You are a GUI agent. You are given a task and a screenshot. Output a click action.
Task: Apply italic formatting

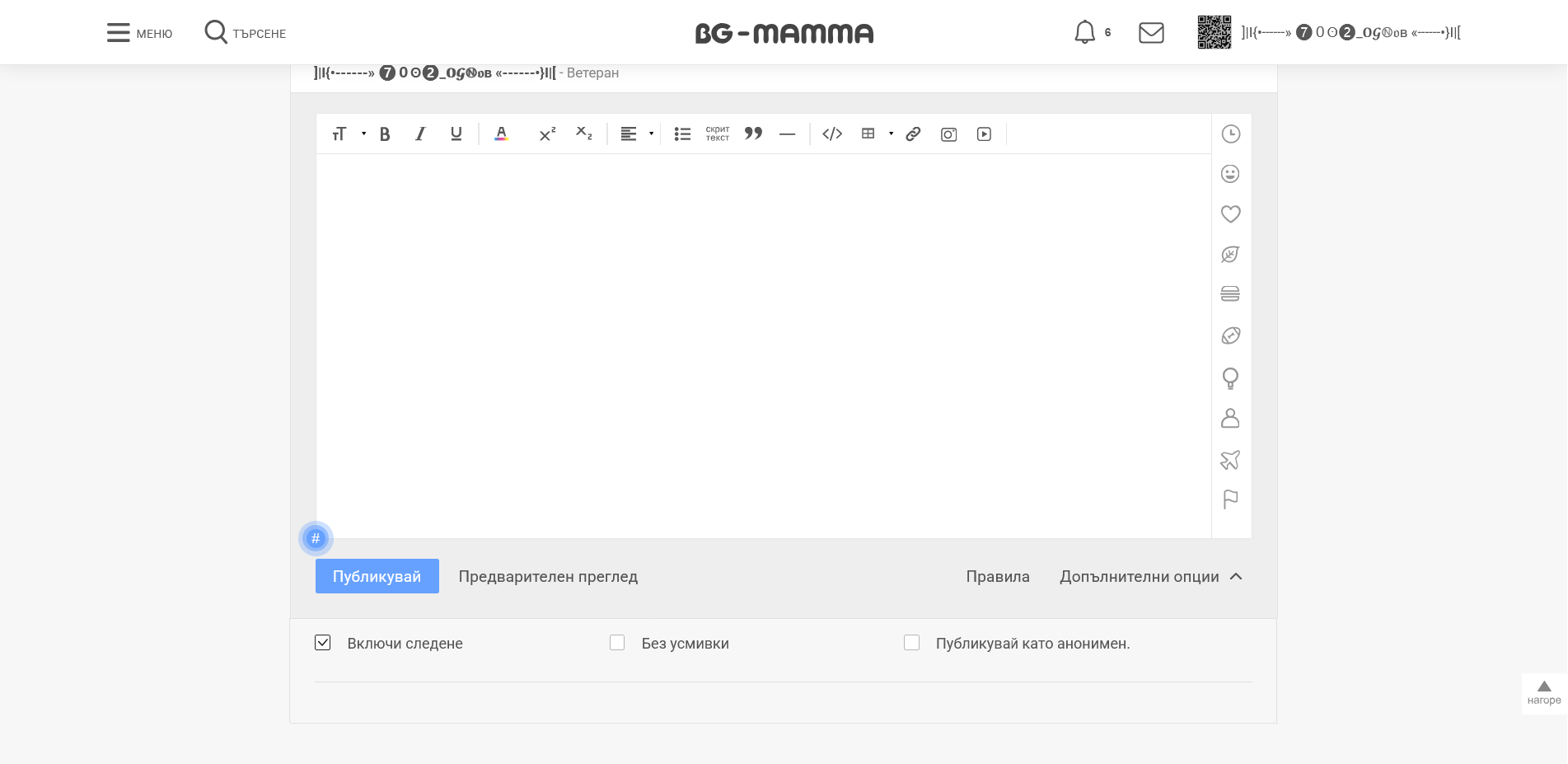[420, 134]
